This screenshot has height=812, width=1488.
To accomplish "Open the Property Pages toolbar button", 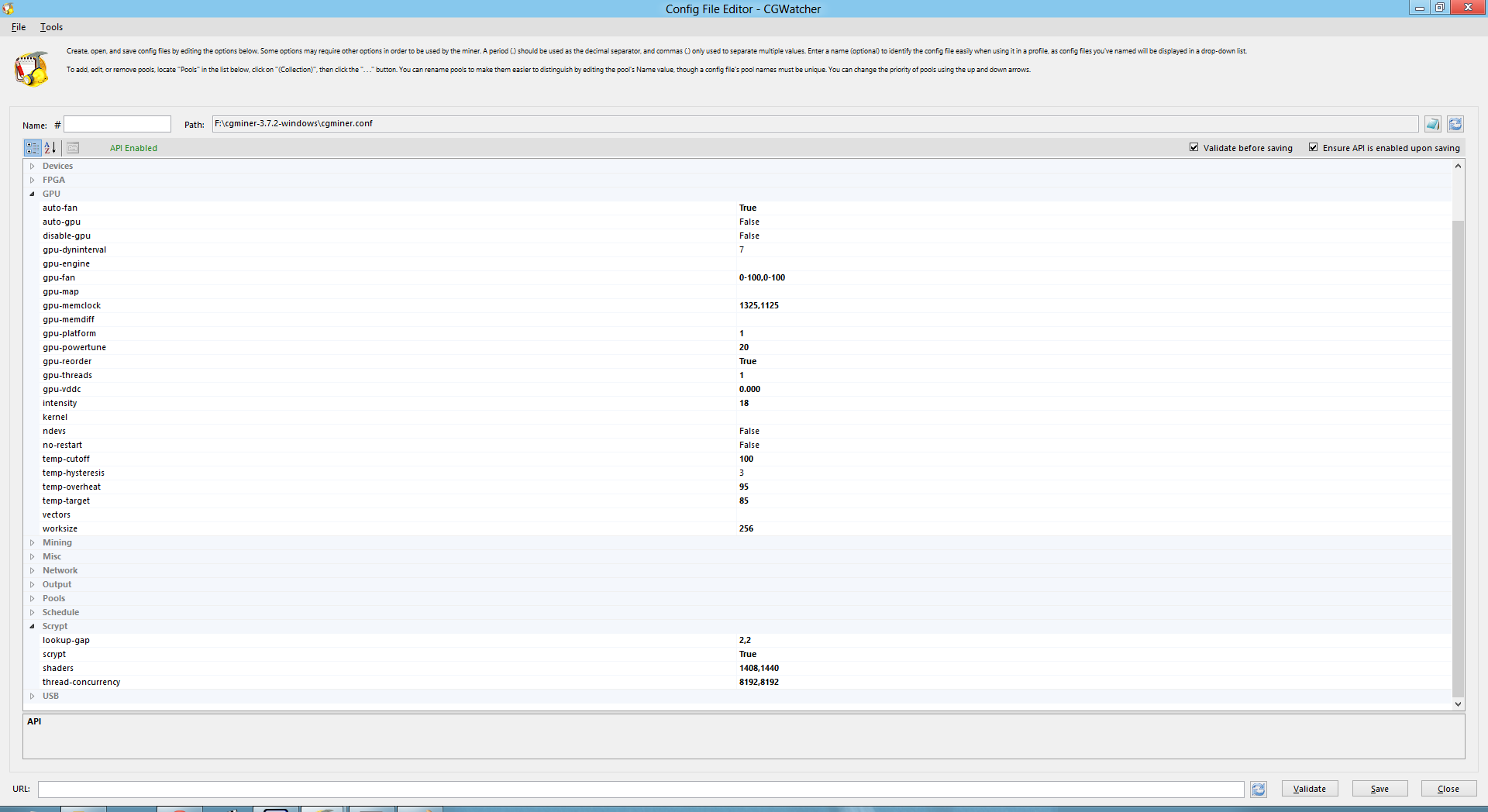I will pyautogui.click(x=73, y=147).
